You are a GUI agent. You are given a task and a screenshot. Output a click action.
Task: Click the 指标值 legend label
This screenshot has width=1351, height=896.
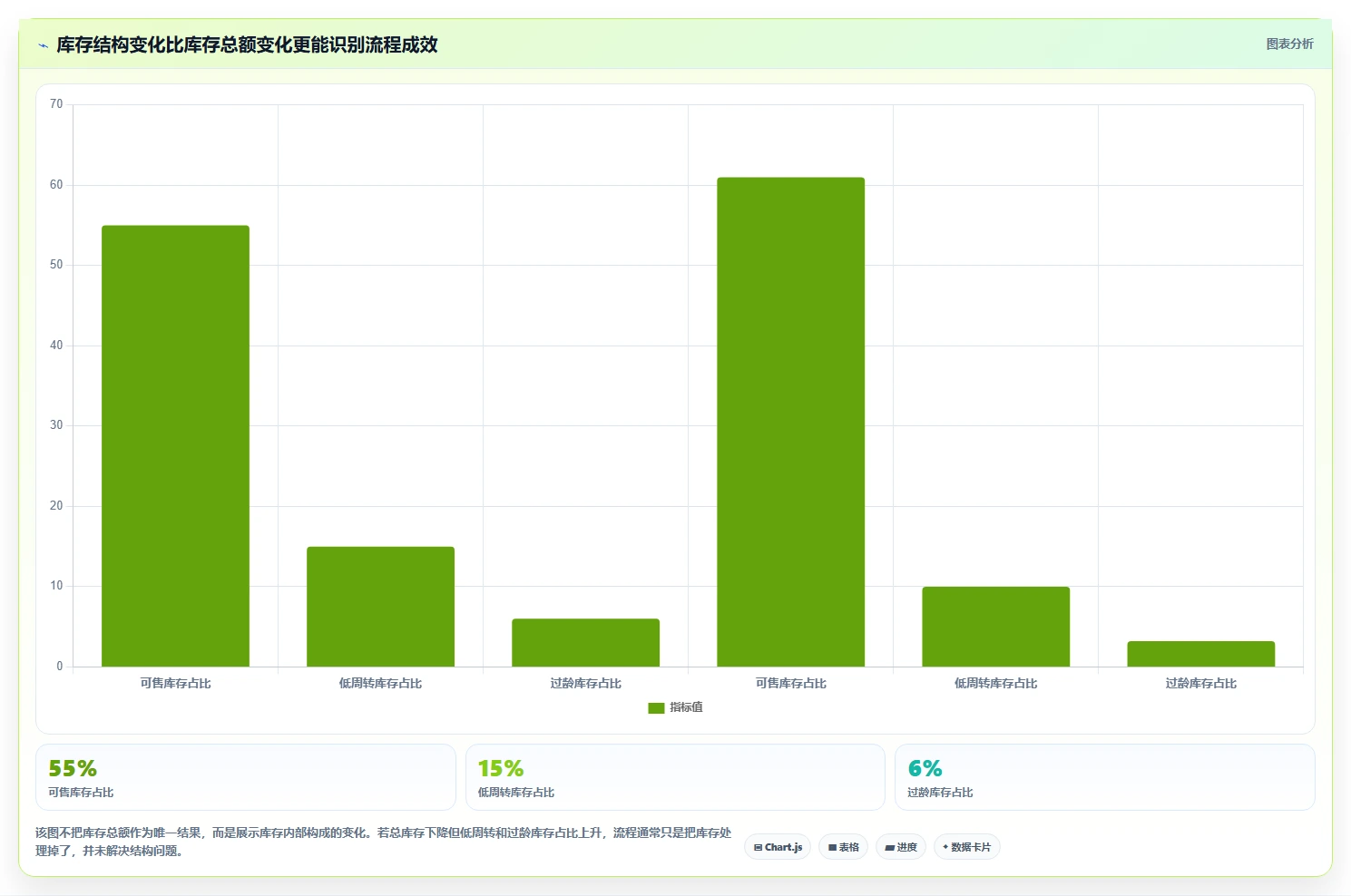(x=686, y=707)
